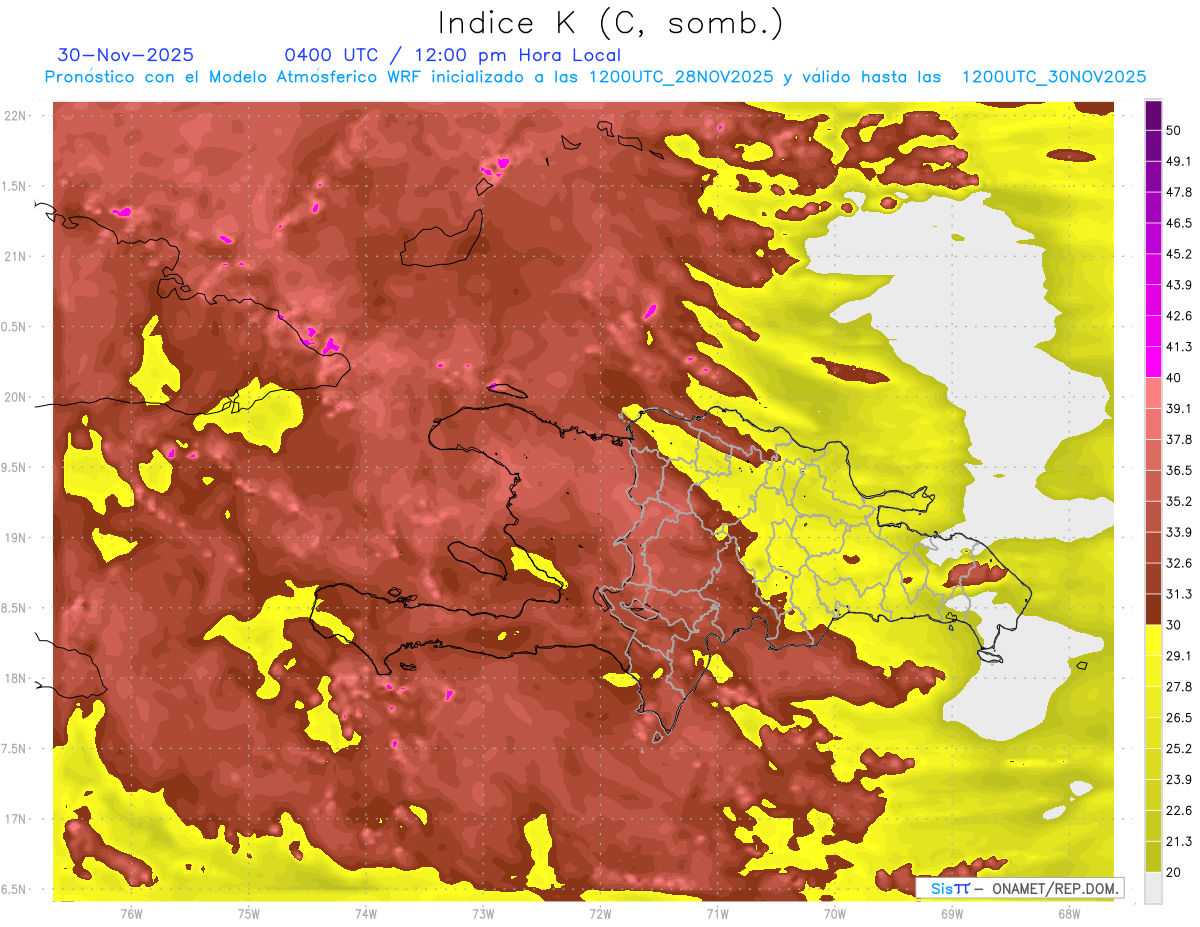Select the "1200UTC_30NOV2025" valid-until time text
This screenshot has height=927, width=1200.
1053,77
